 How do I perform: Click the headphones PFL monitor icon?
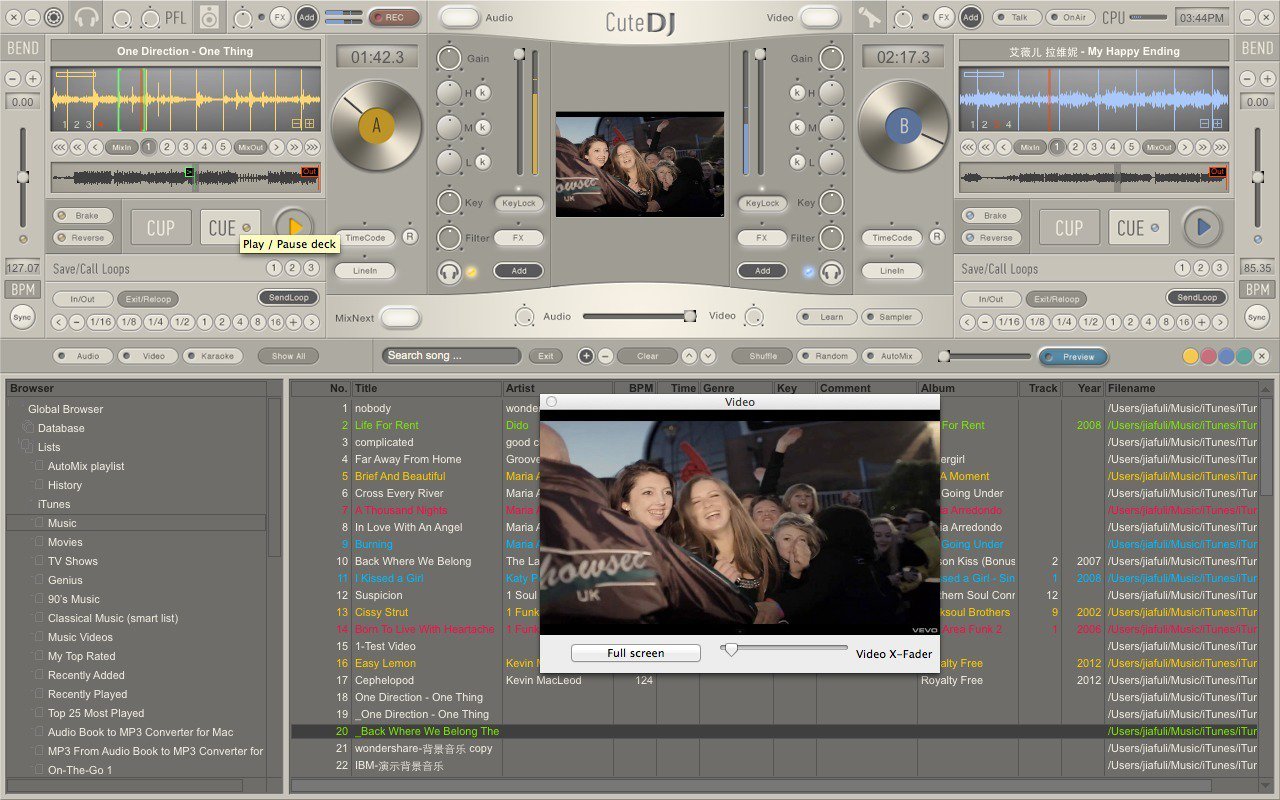tap(85, 16)
